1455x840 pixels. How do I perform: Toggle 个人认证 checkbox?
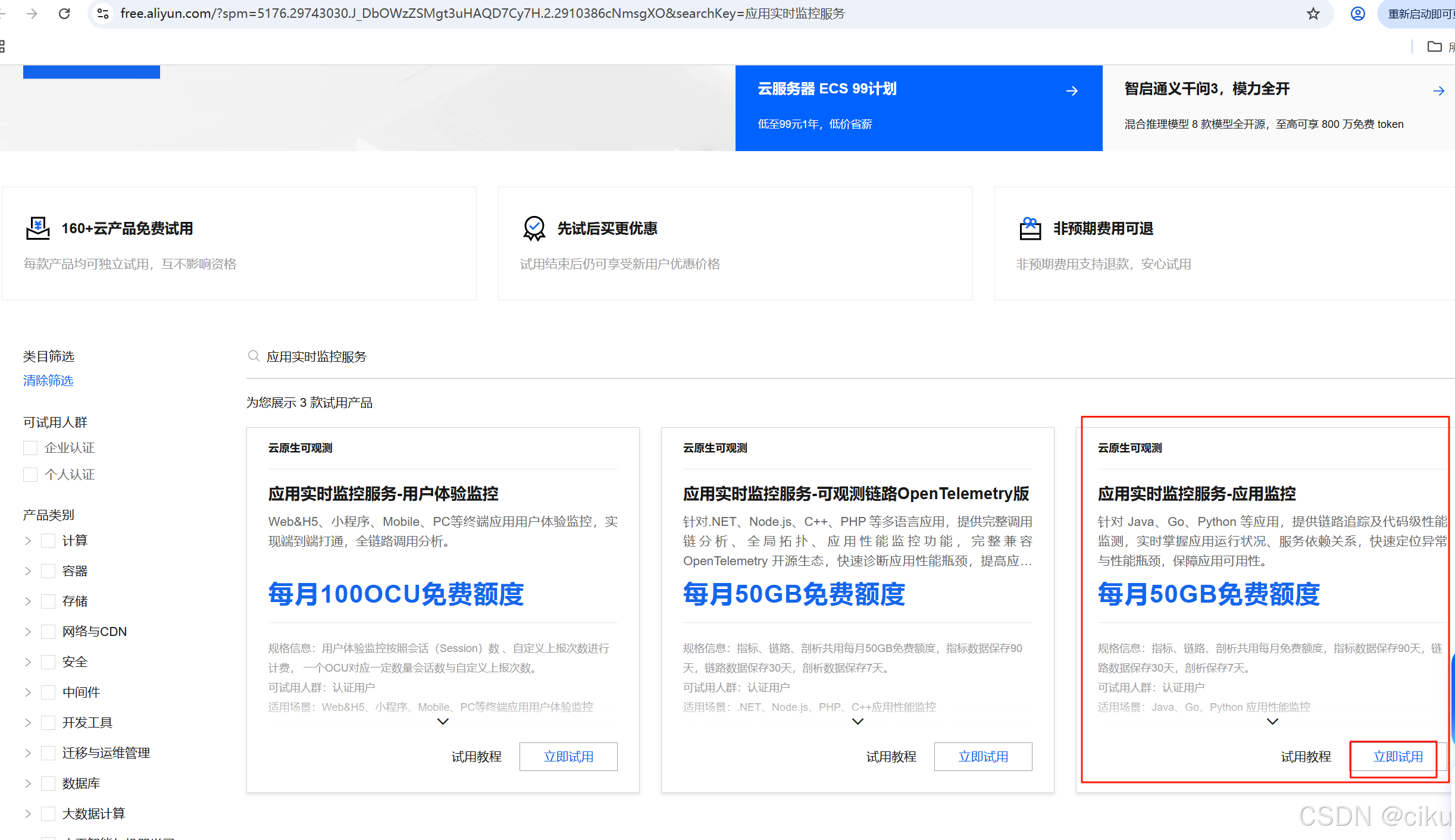click(x=30, y=475)
